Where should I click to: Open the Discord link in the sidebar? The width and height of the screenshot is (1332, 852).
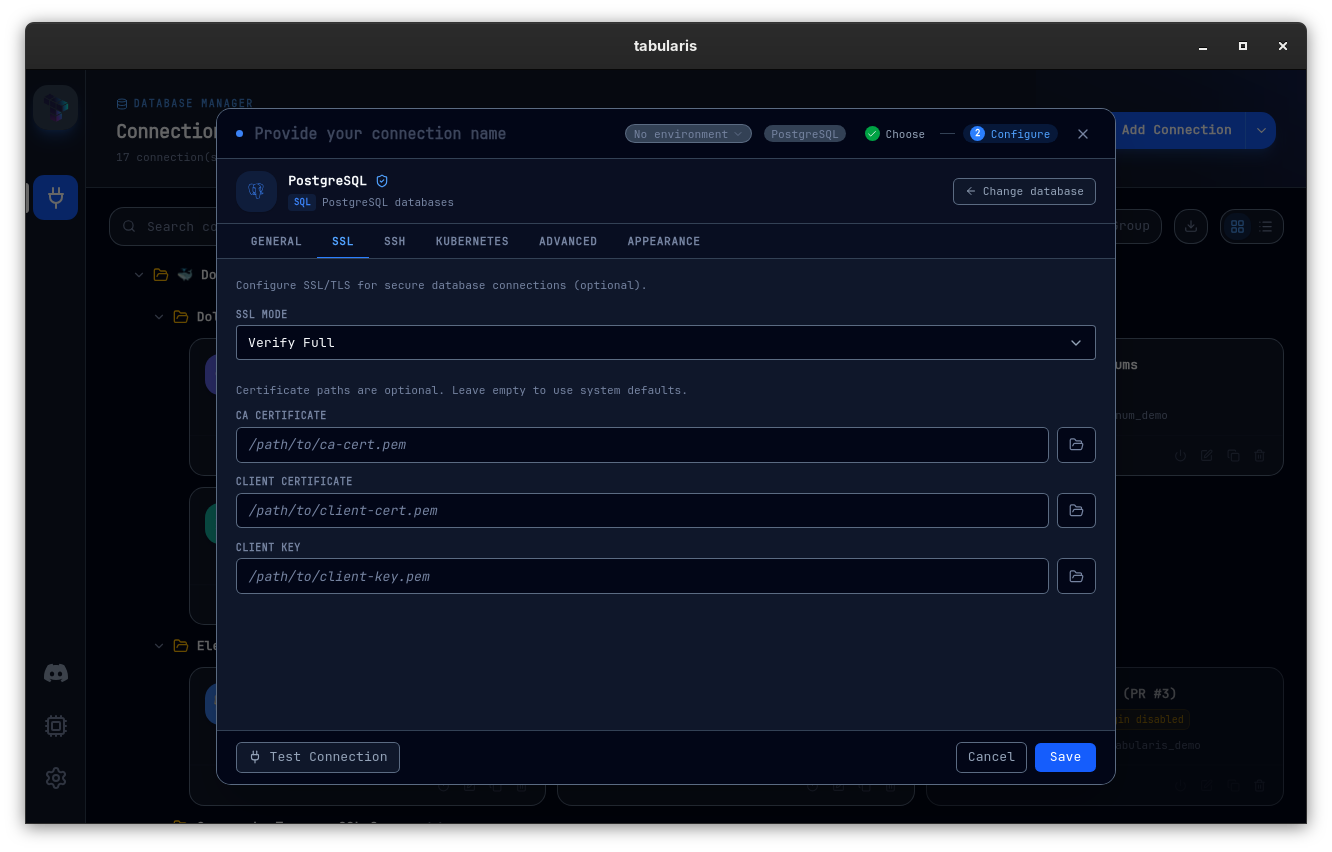point(56,674)
